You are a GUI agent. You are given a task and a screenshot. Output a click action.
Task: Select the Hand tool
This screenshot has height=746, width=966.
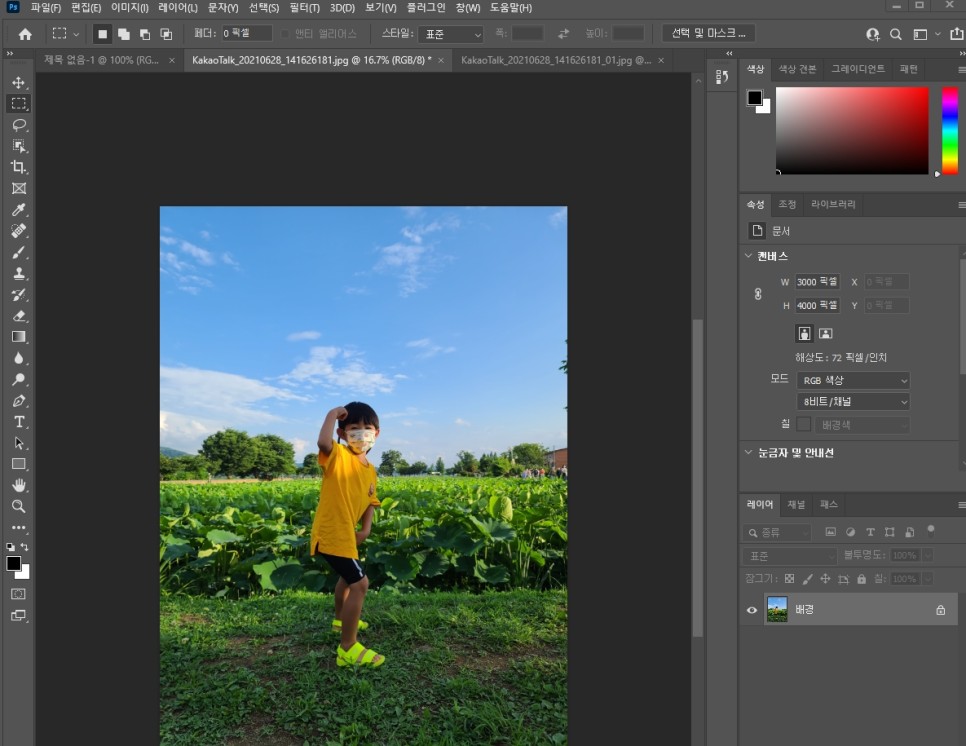point(18,485)
